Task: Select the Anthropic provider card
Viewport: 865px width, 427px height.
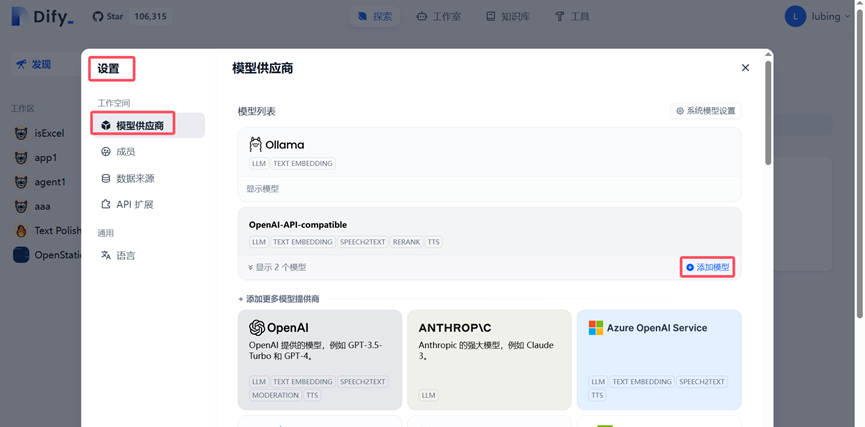Action: click(489, 360)
